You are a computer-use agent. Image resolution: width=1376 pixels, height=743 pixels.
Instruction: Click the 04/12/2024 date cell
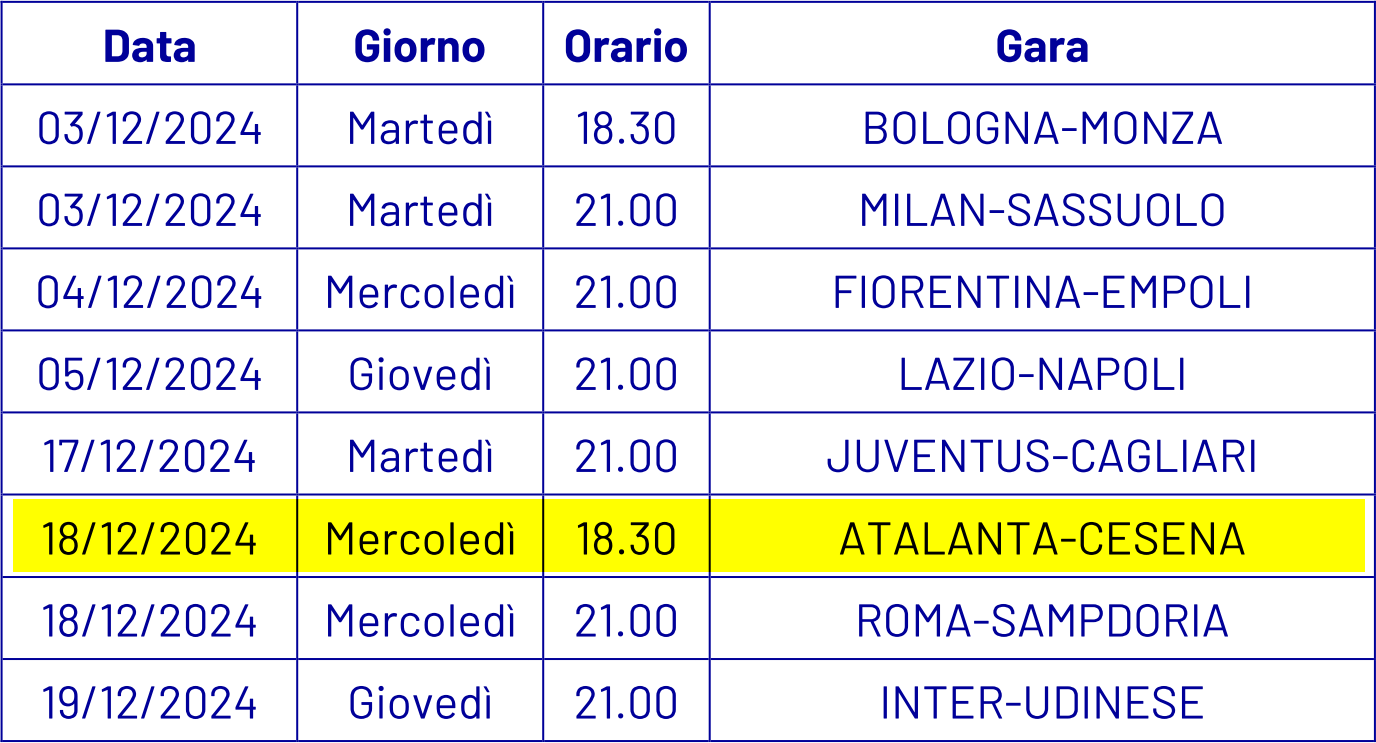(149, 292)
